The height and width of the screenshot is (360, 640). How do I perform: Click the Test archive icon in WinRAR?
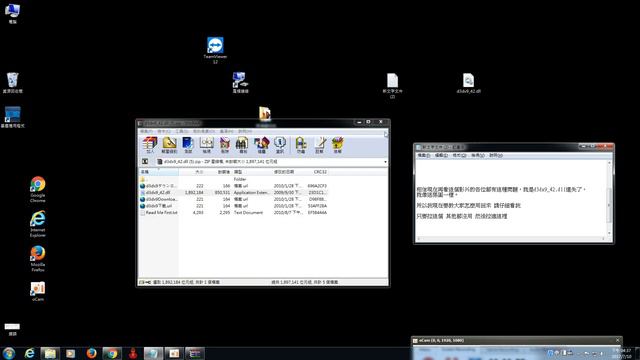[188, 145]
